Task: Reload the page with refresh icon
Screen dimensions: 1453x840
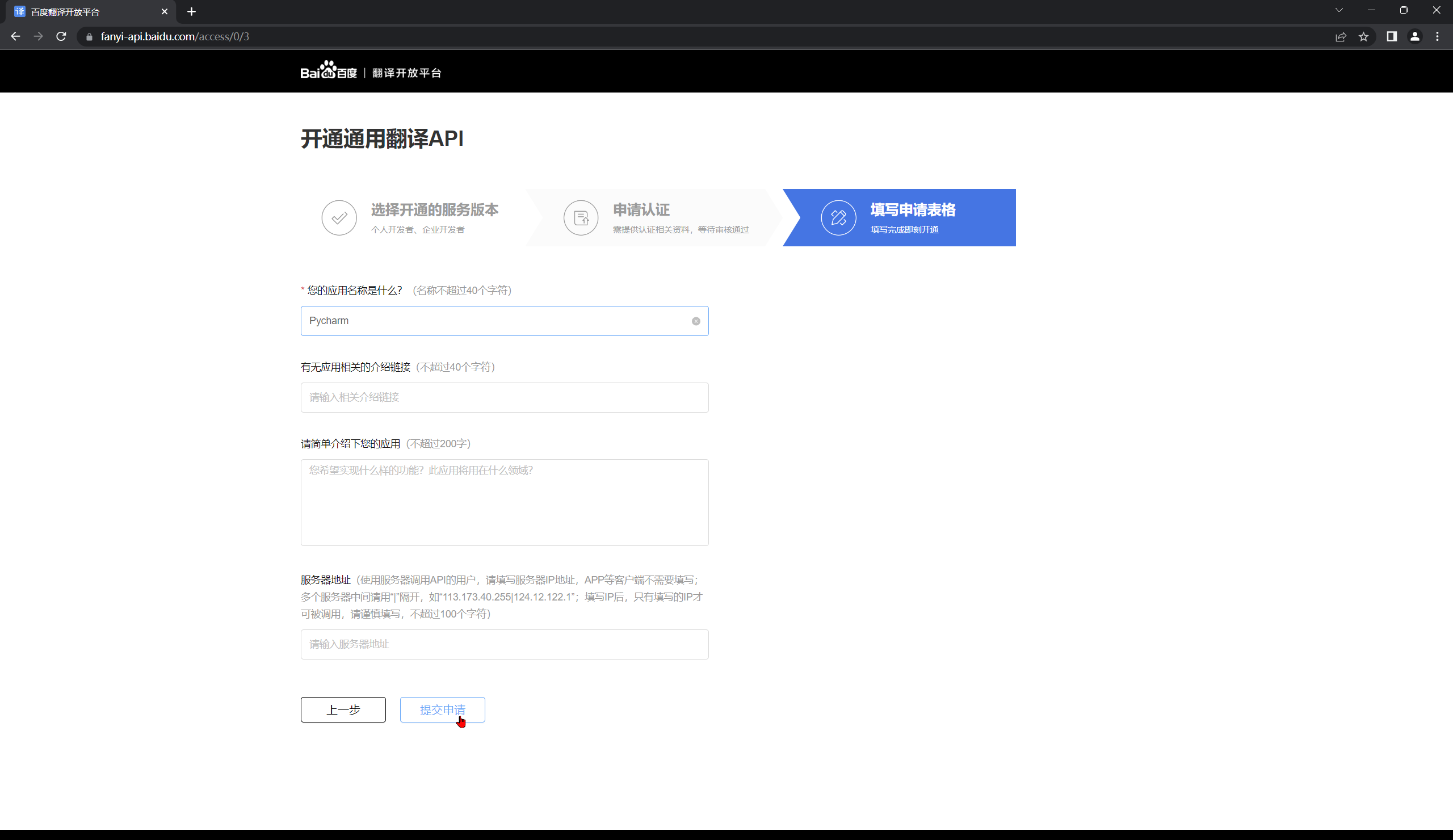Action: pyautogui.click(x=61, y=36)
